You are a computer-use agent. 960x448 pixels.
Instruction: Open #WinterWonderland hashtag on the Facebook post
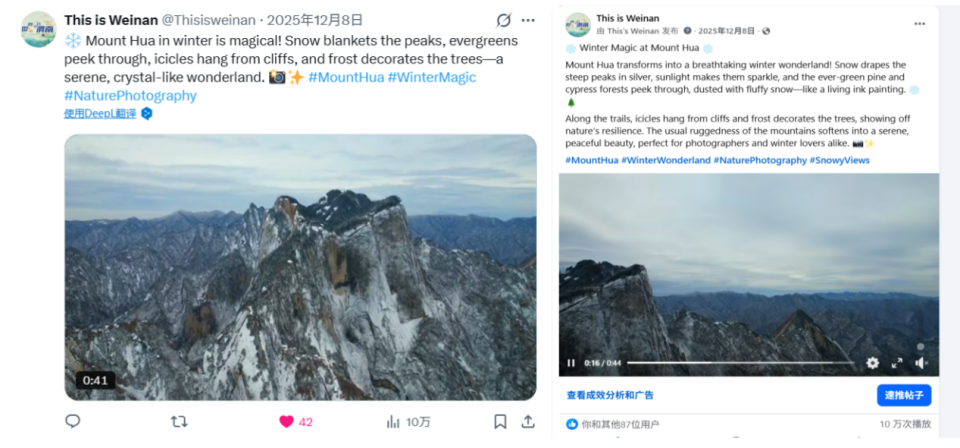pyautogui.click(x=666, y=160)
